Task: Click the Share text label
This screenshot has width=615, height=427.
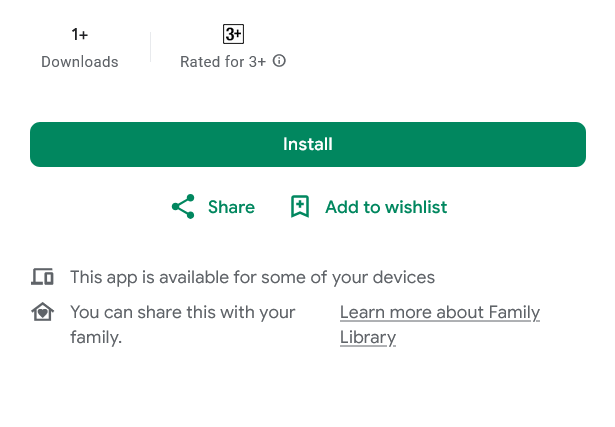Action: pyautogui.click(x=231, y=207)
